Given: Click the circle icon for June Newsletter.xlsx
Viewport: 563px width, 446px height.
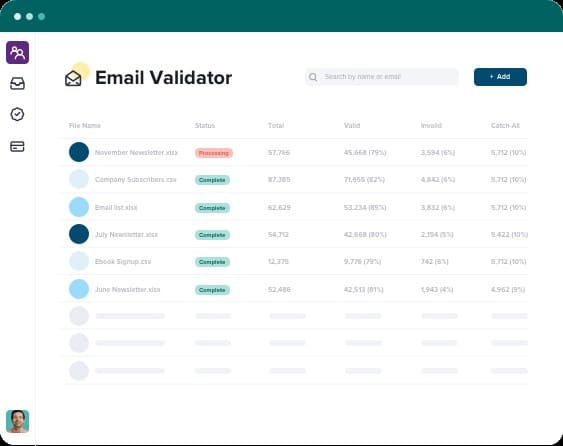Looking at the screenshot, I should click(x=79, y=289).
